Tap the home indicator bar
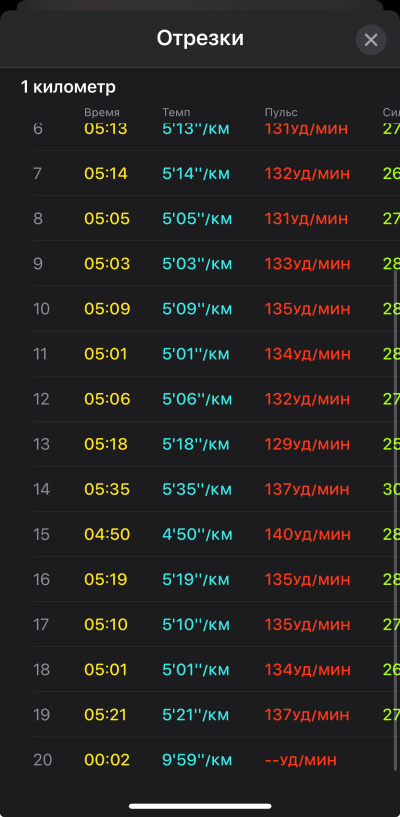Viewport: 400px width, 817px height. [200, 806]
